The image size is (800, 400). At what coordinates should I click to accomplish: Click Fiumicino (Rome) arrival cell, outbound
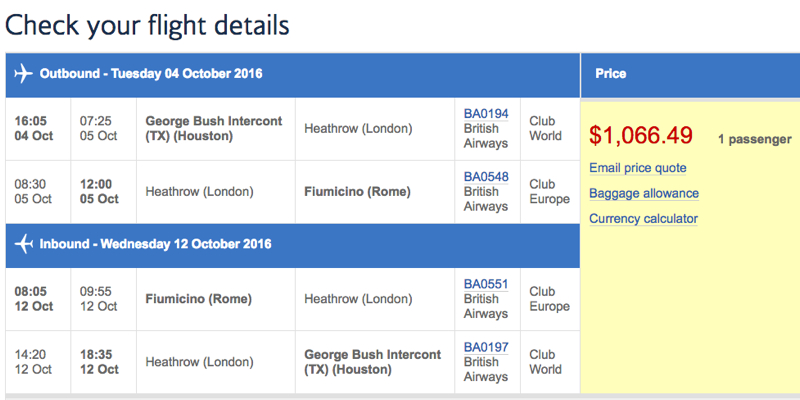pyautogui.click(x=357, y=192)
